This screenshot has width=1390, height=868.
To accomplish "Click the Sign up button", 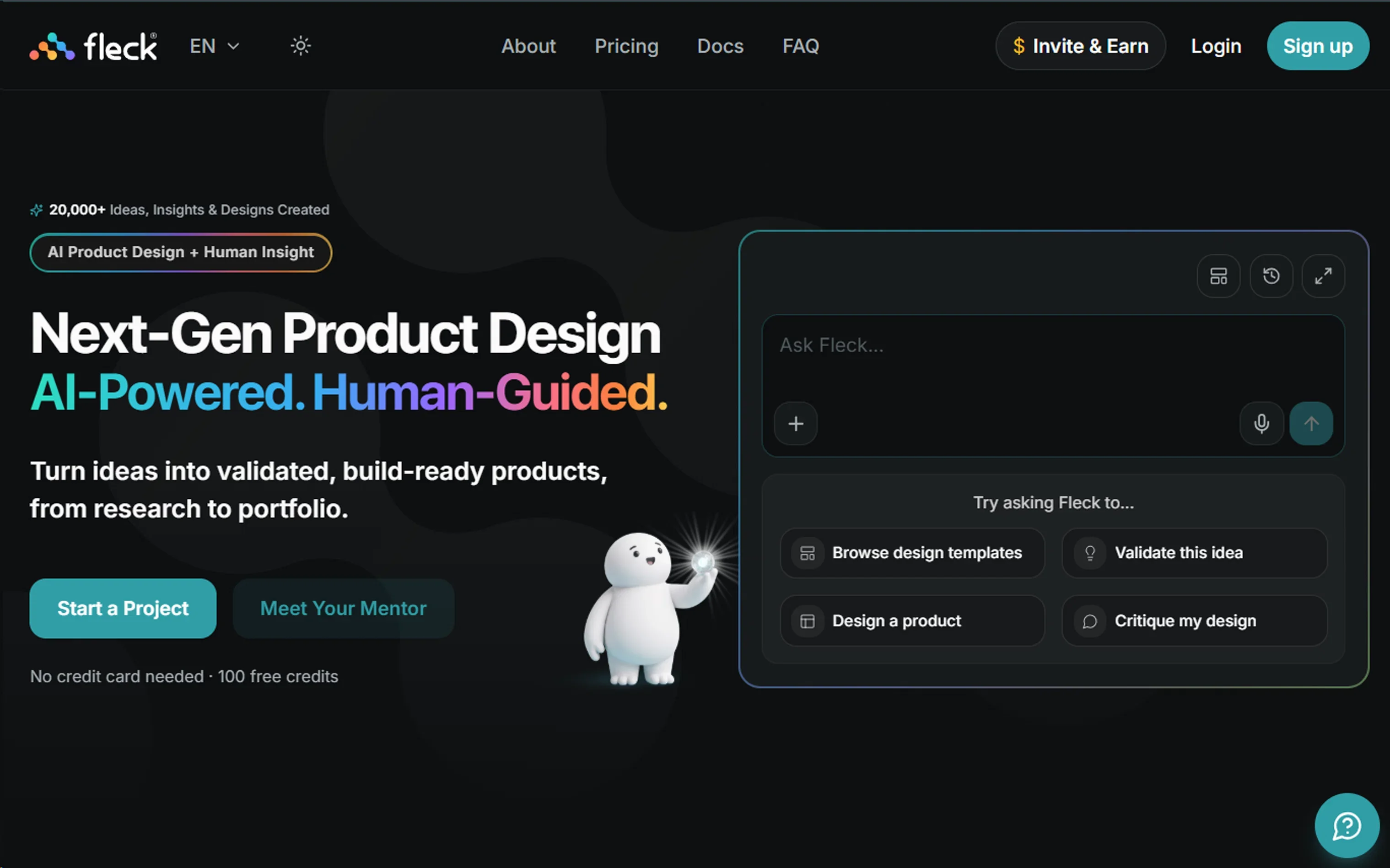I will coord(1318,46).
